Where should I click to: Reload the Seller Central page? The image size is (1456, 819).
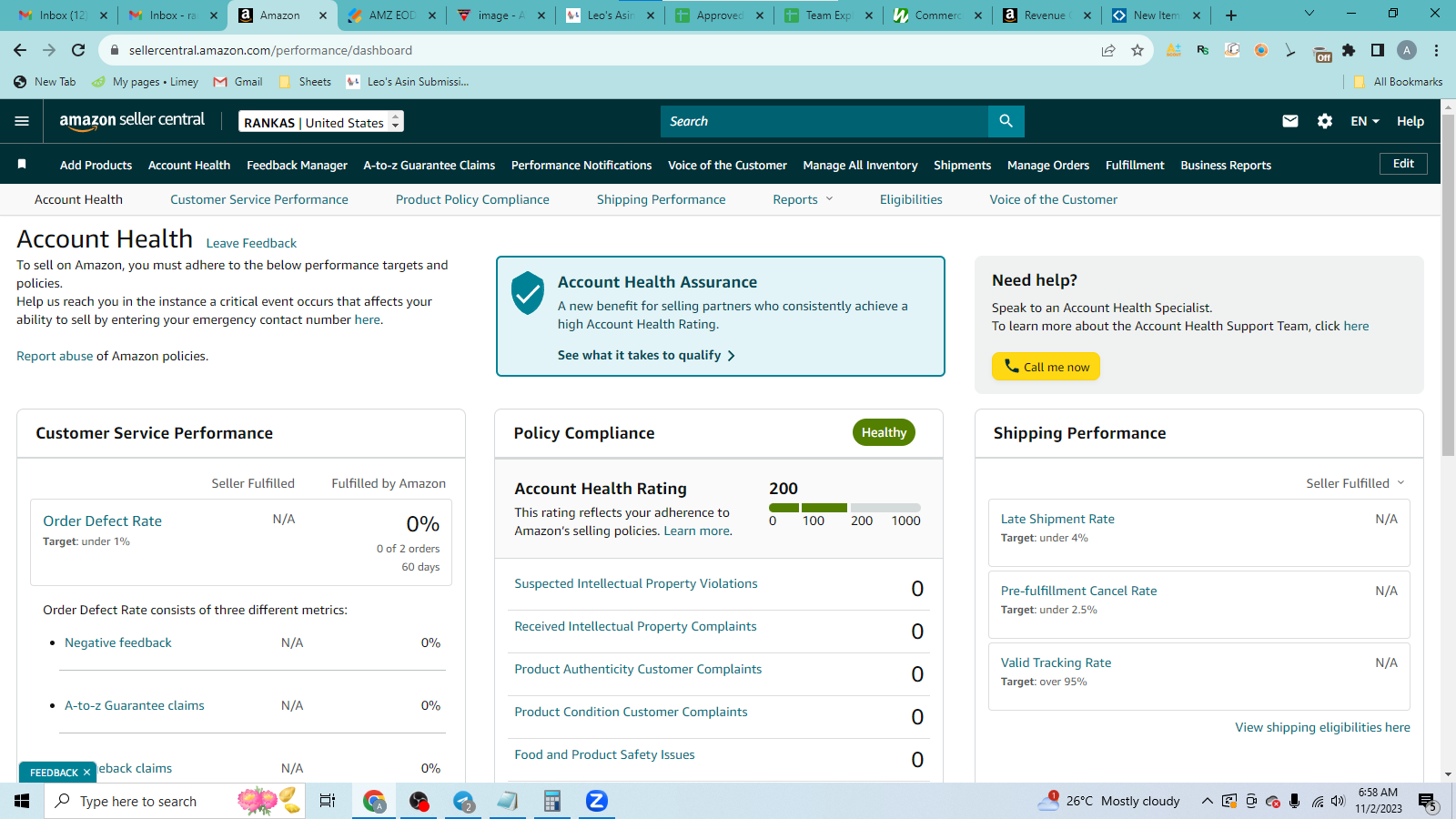click(x=78, y=50)
